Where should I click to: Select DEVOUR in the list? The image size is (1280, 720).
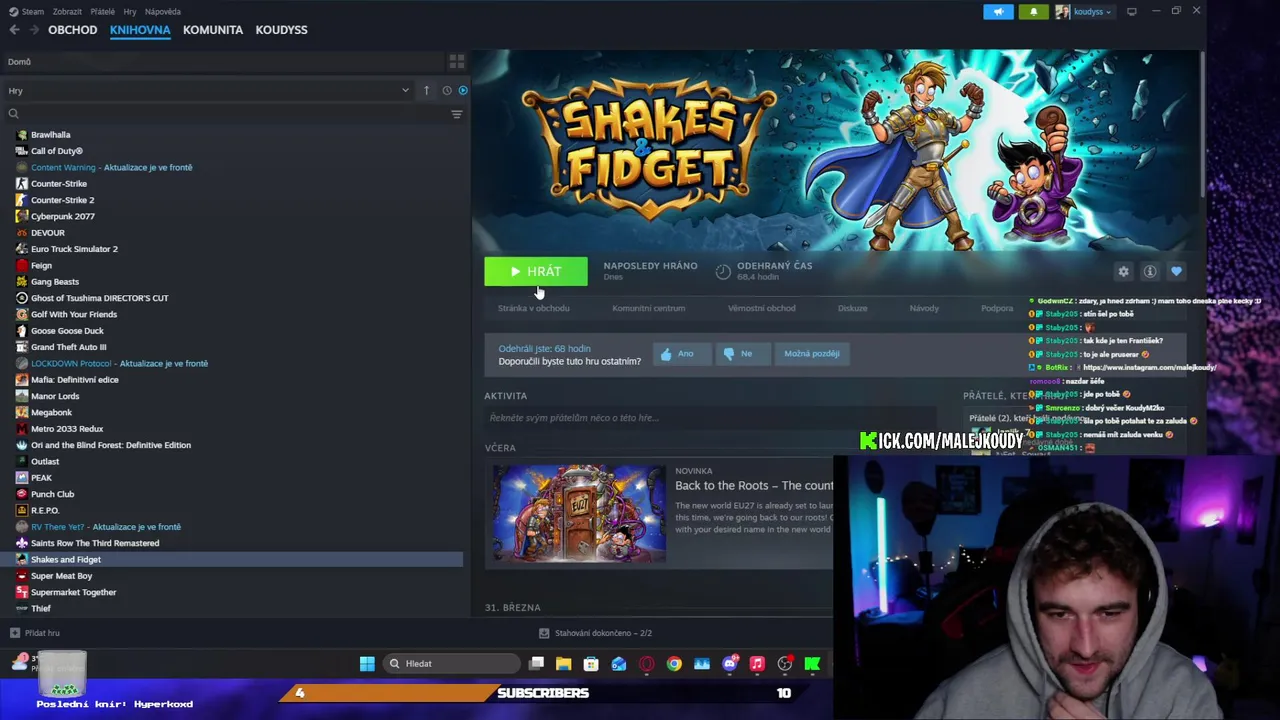[48, 233]
